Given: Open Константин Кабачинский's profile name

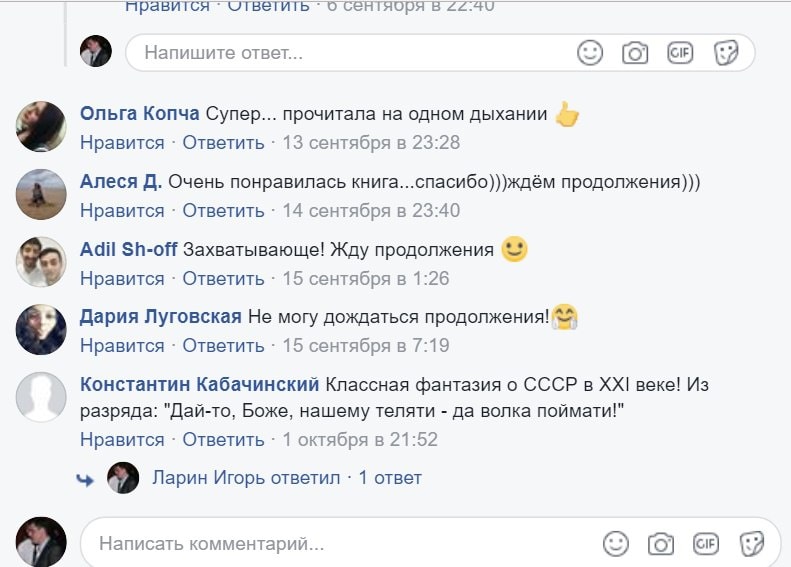Looking at the screenshot, I should 200,385.
